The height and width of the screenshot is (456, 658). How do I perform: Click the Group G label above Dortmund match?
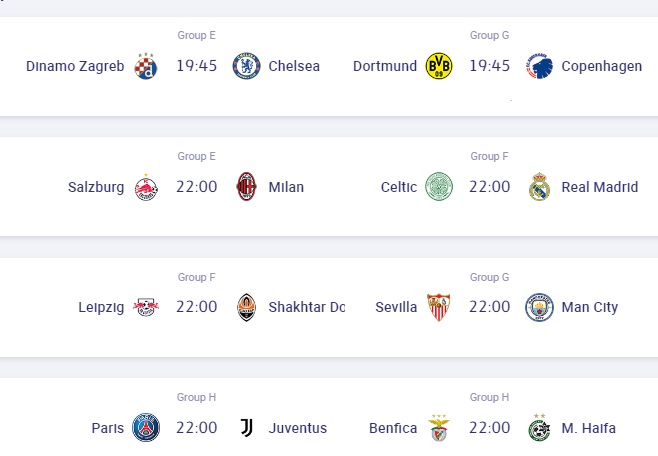[x=489, y=35]
